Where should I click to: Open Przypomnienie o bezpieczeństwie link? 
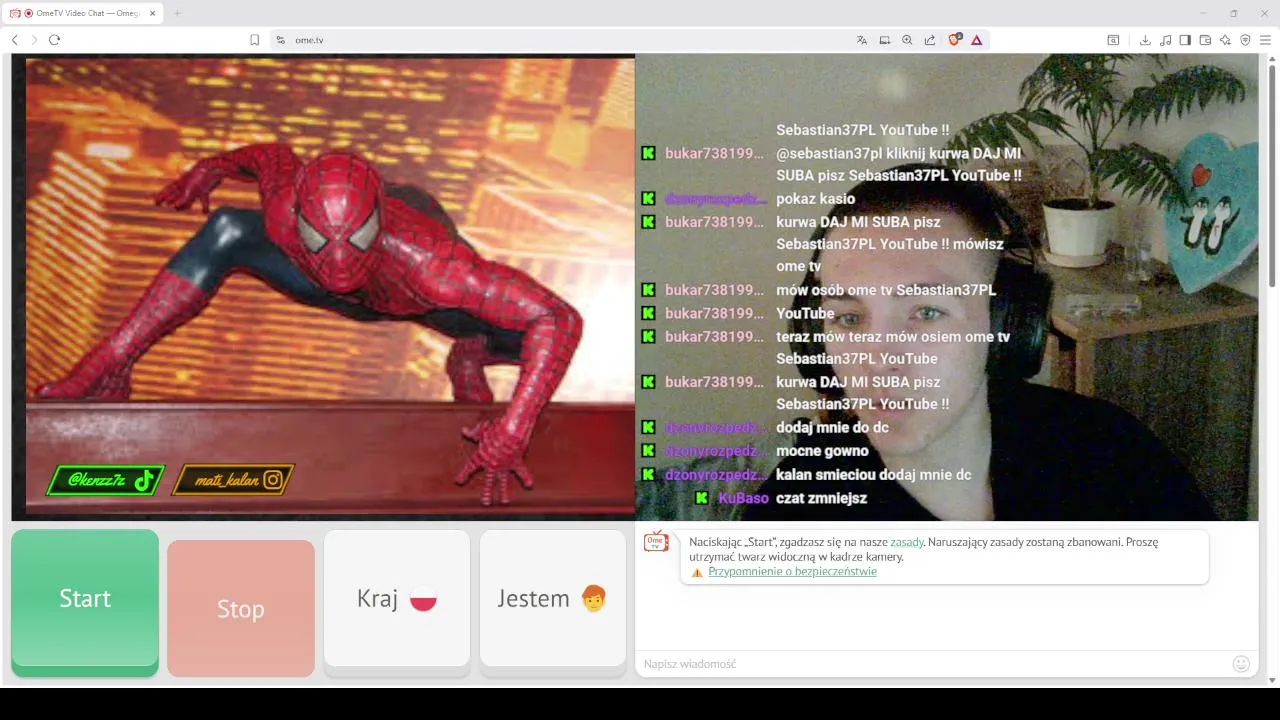click(x=792, y=572)
